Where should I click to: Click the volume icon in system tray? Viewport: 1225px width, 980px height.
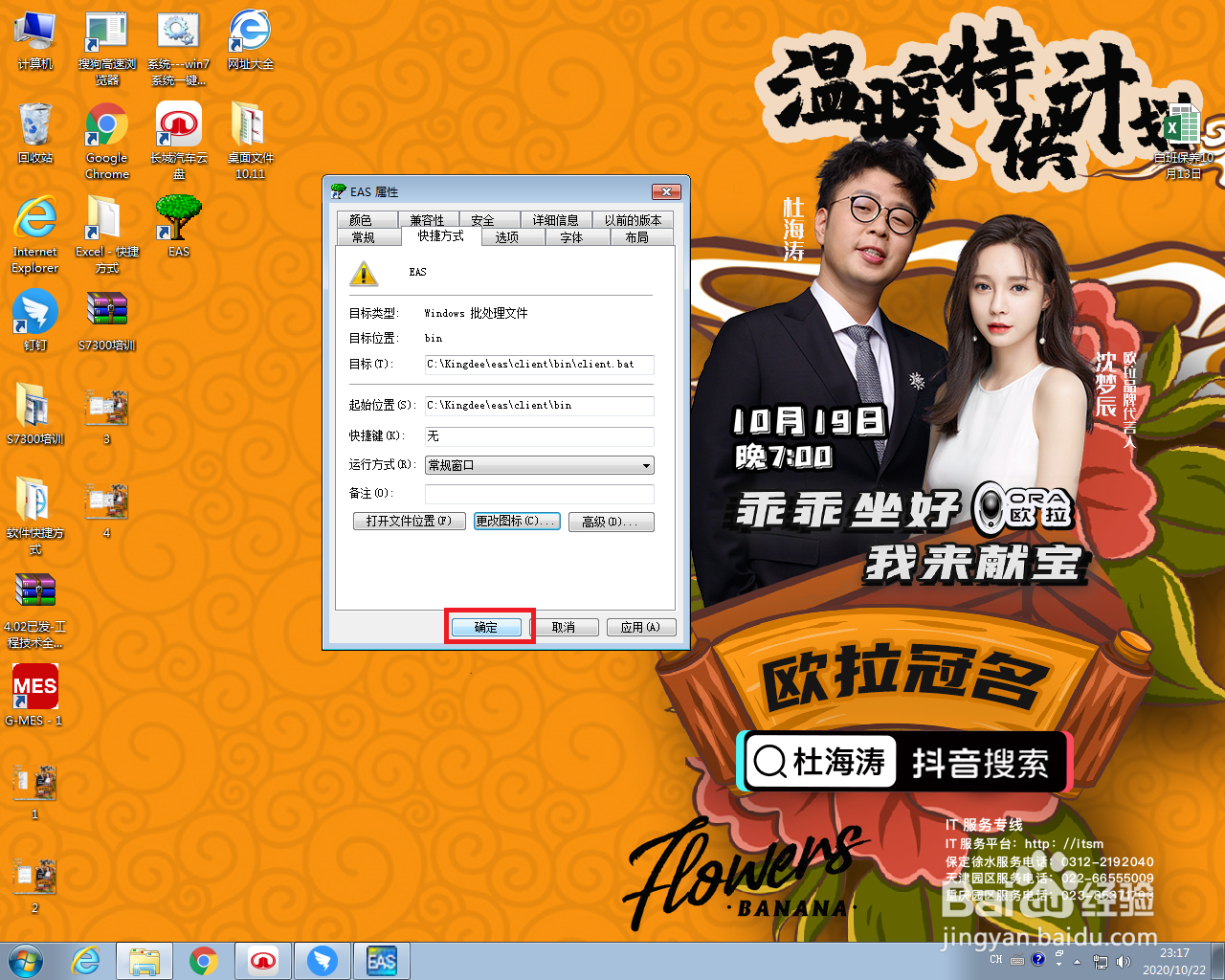click(1123, 961)
